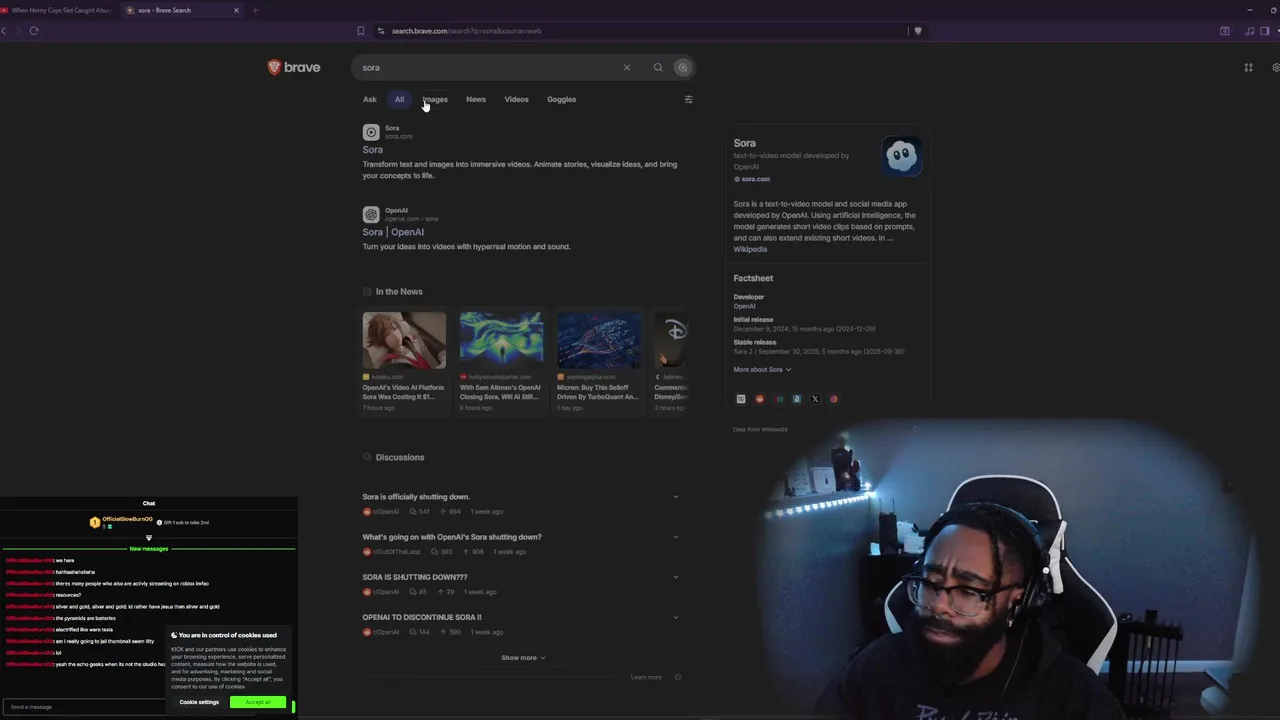The image size is (1280, 720).
Task: Click the OpenAI favicon of the second result
Action: point(371,214)
